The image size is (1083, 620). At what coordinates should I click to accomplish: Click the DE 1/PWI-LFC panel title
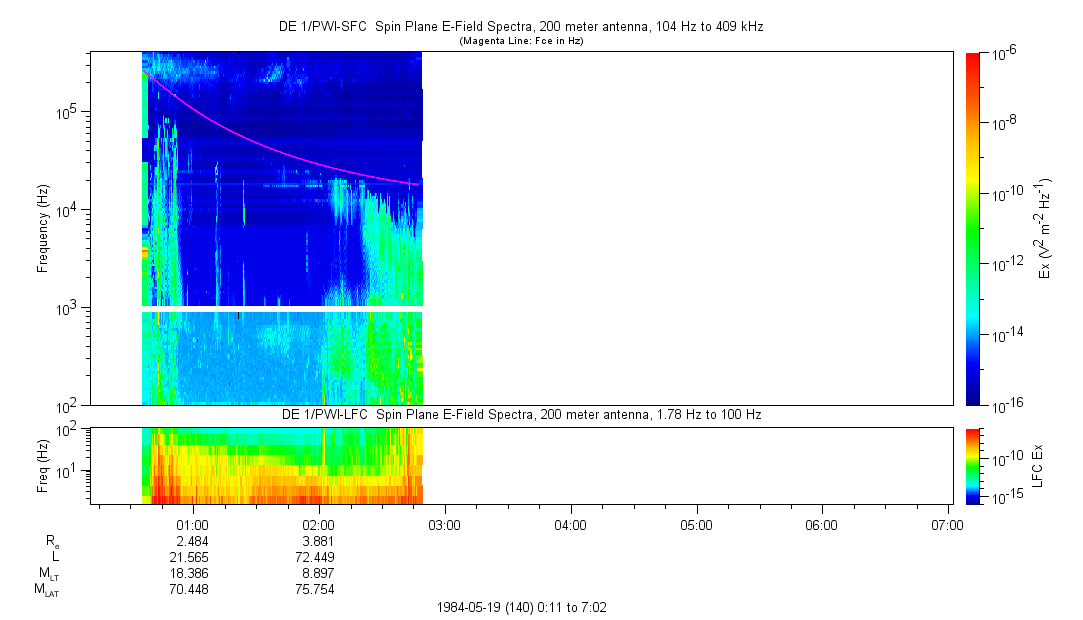[x=521, y=414]
